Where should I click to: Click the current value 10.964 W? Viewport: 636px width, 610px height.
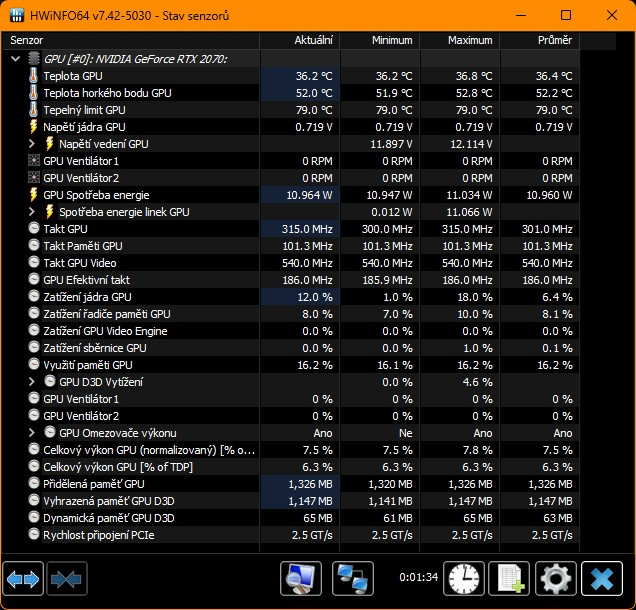tap(309, 195)
